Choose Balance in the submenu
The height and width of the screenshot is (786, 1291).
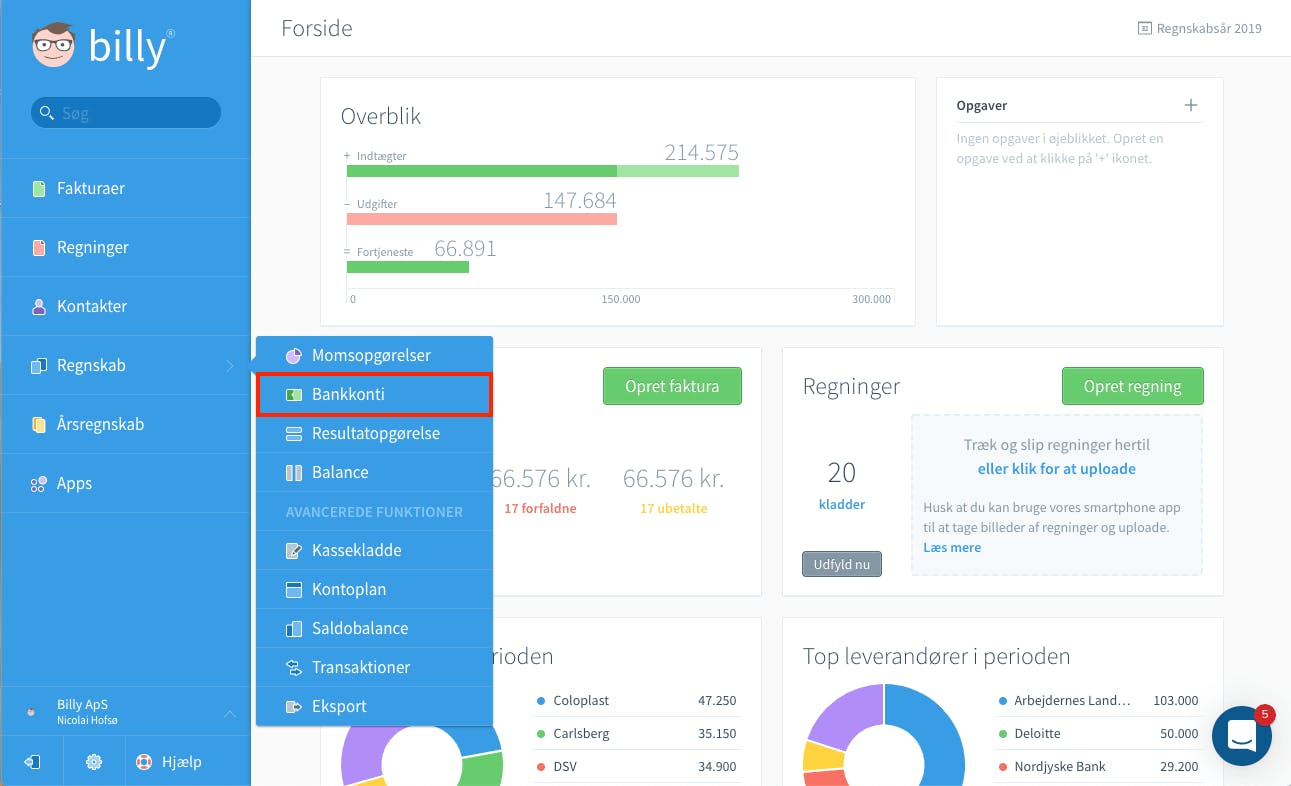pos(374,472)
